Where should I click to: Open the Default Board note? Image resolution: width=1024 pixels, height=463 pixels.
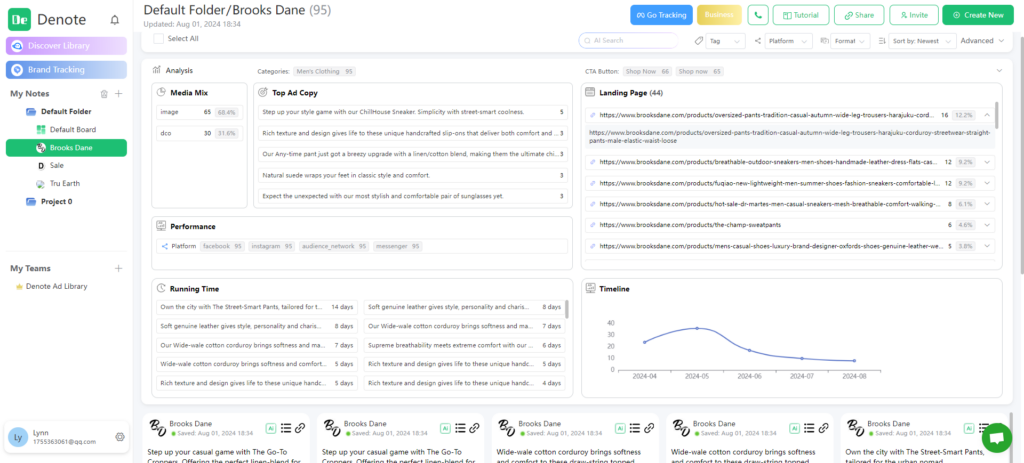click(72, 129)
